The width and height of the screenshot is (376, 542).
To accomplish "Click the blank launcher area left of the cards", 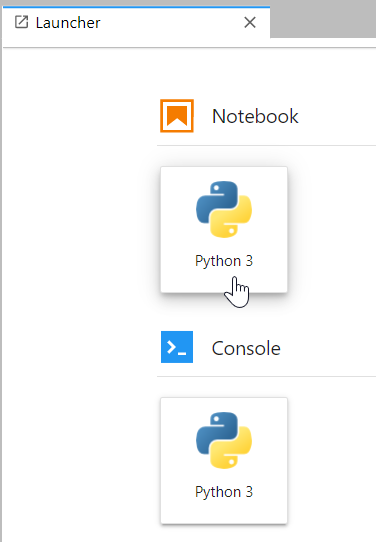I will pyautogui.click(x=79, y=294).
